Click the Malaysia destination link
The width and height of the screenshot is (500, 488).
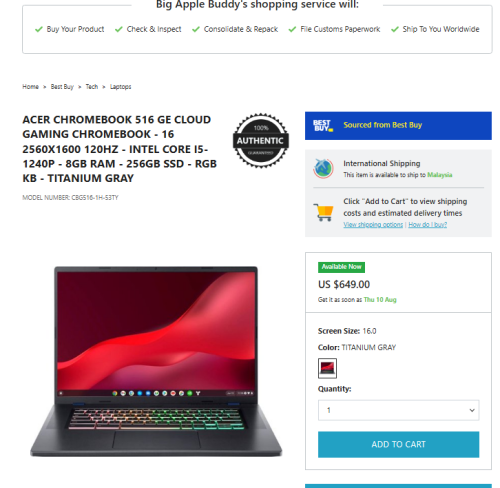coord(440,175)
